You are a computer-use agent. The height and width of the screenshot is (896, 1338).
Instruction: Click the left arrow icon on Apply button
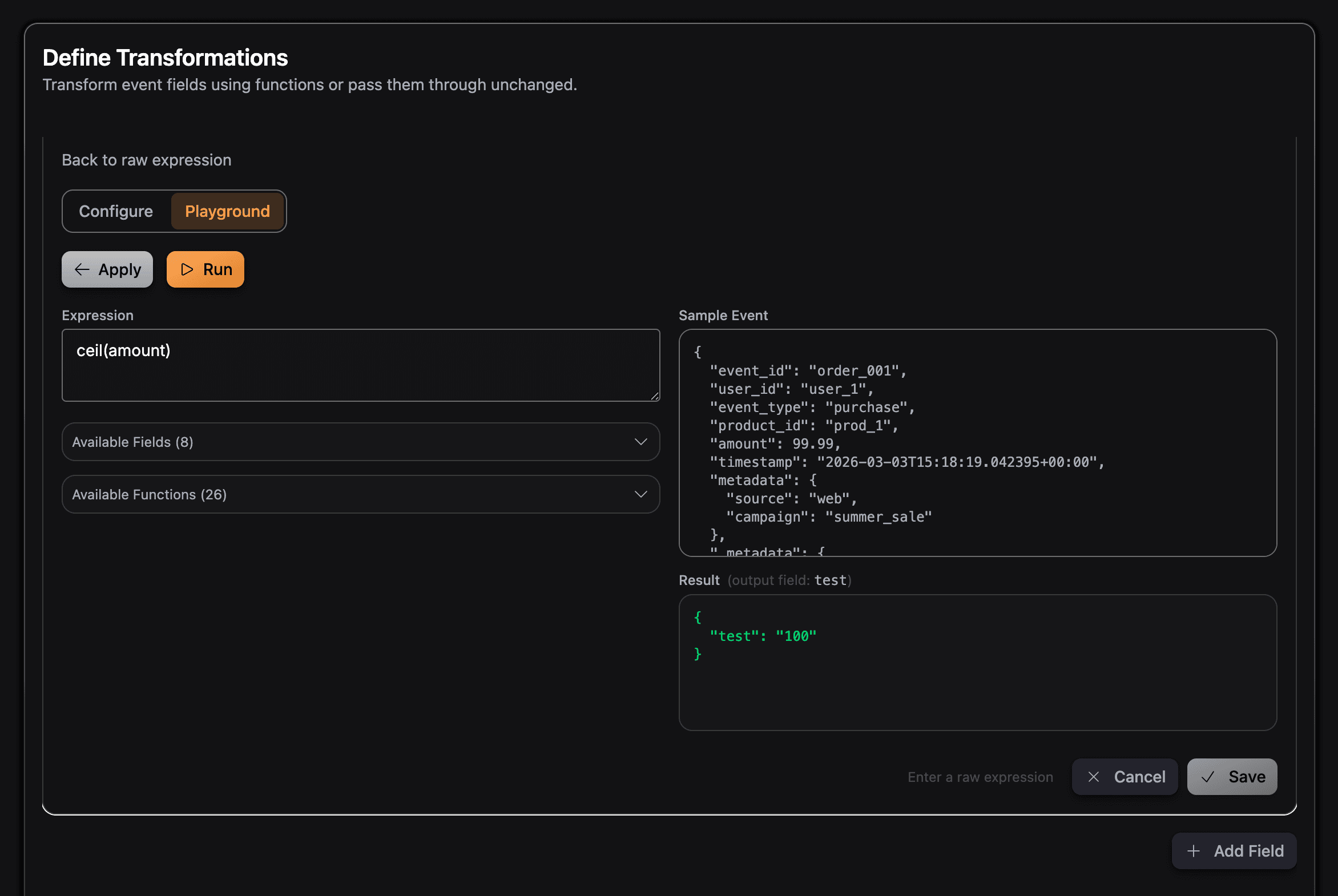[82, 269]
